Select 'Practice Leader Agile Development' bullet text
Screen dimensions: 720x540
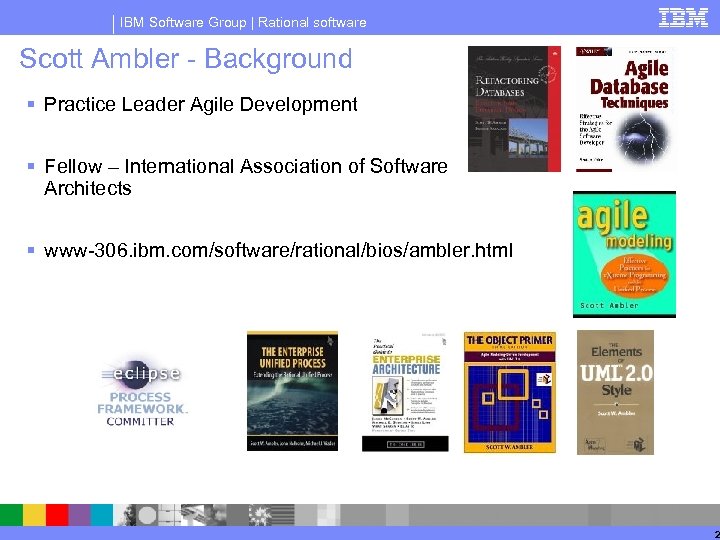point(201,104)
